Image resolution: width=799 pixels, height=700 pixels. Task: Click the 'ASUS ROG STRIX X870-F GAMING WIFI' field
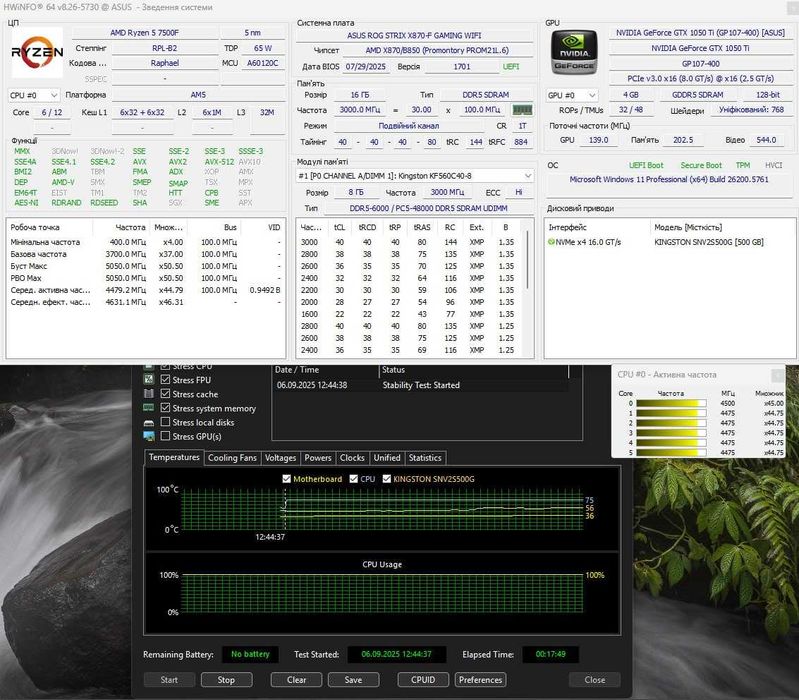(414, 36)
